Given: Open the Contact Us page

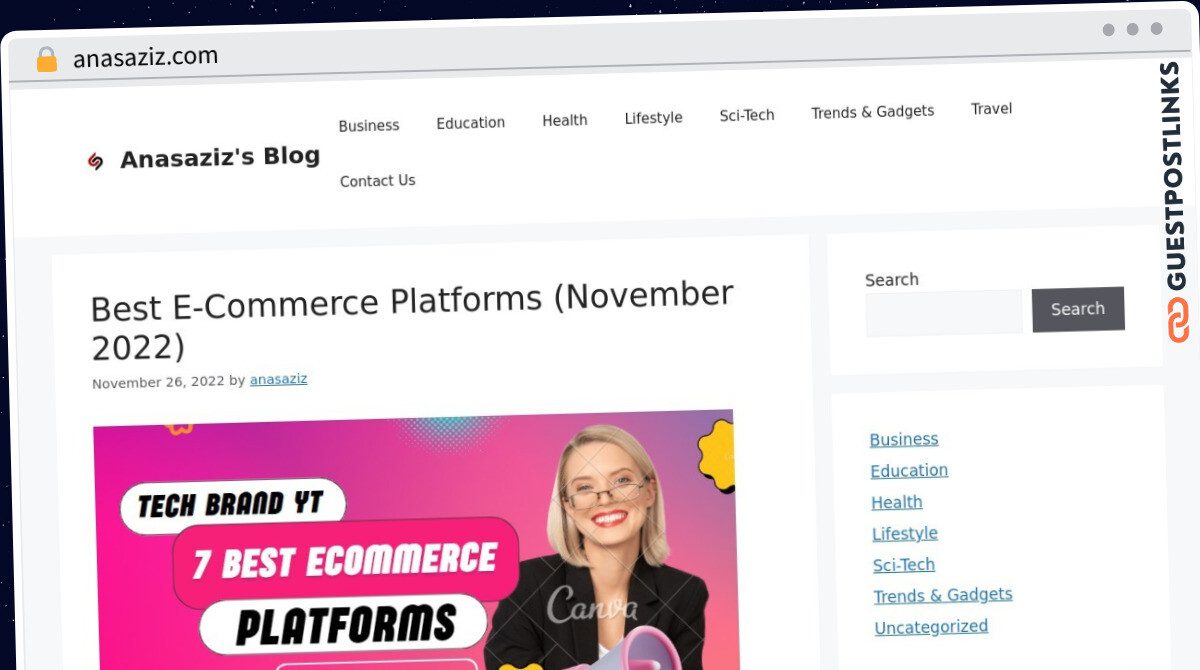Looking at the screenshot, I should click(x=378, y=181).
